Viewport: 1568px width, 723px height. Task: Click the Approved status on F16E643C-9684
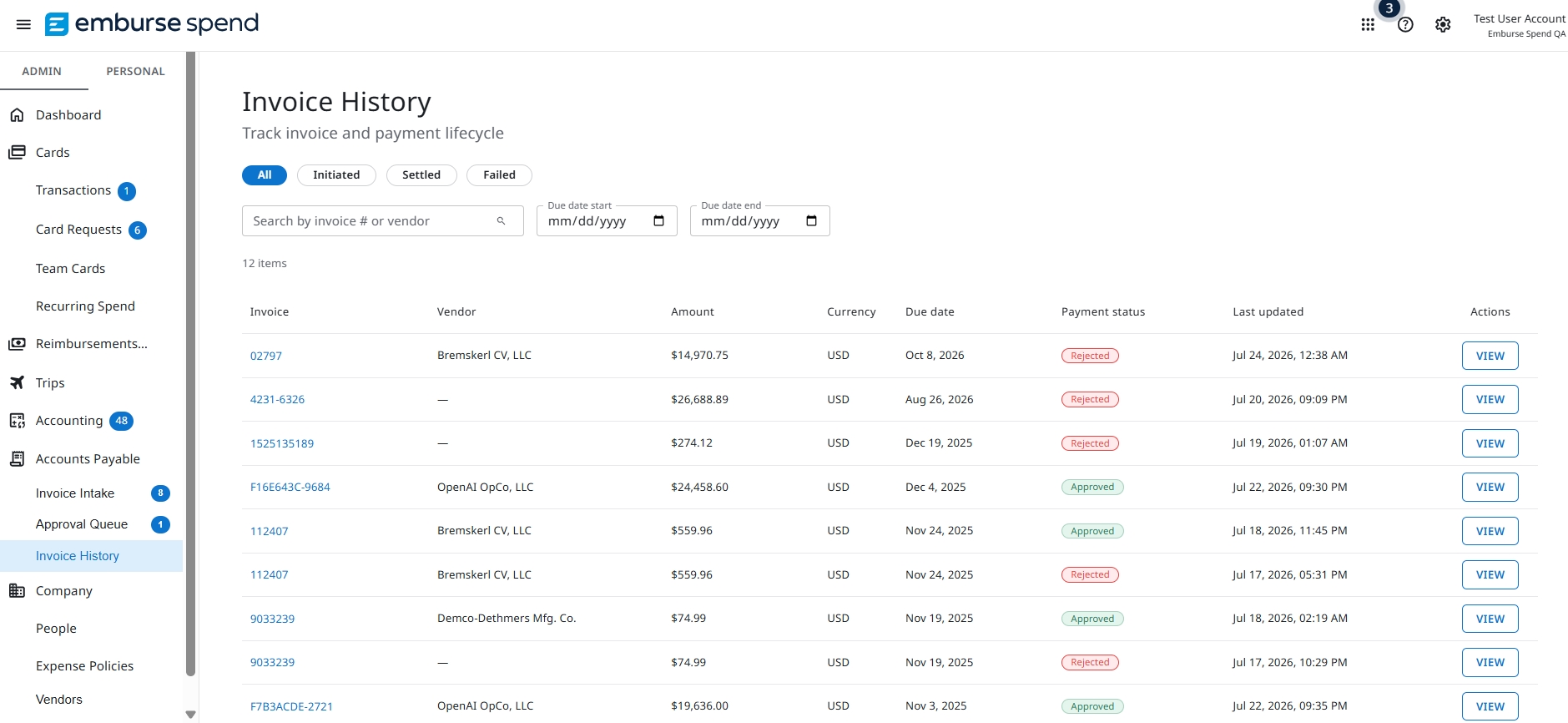click(1092, 488)
